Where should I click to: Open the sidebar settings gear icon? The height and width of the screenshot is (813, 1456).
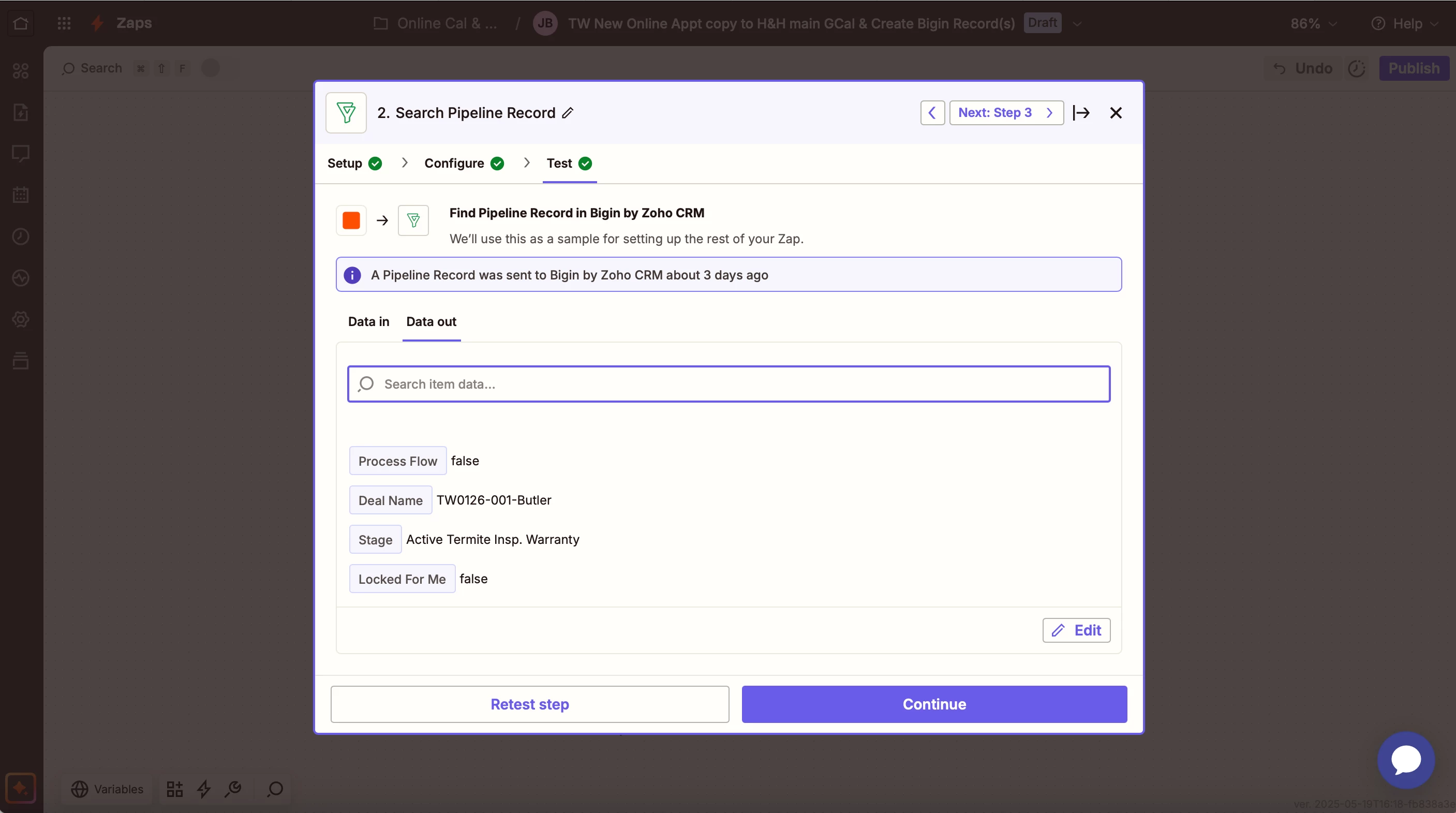pos(21,319)
